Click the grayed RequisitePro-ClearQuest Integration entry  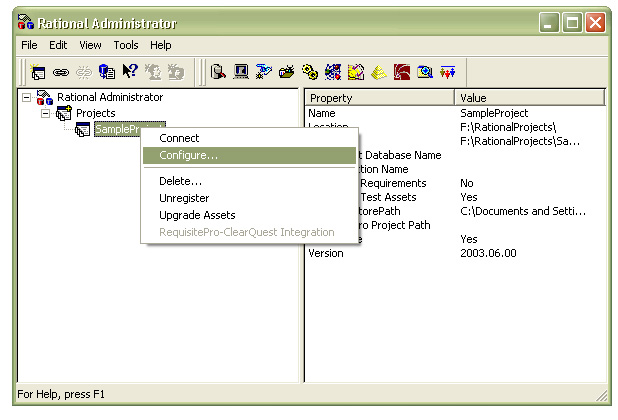coord(249,232)
